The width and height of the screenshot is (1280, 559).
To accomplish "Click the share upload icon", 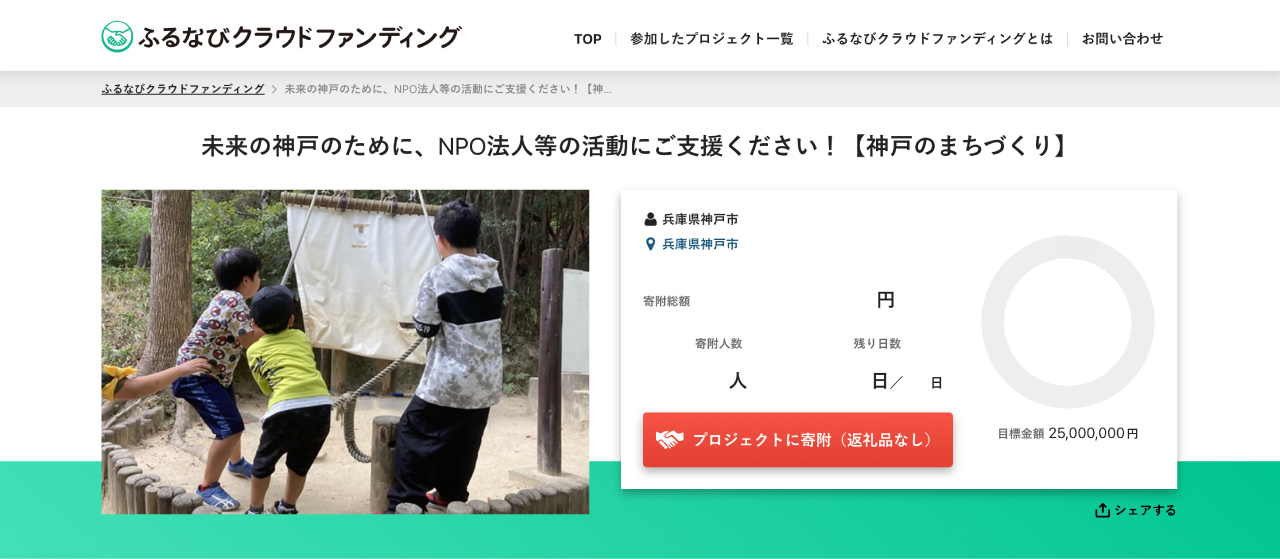I will (x=1102, y=510).
